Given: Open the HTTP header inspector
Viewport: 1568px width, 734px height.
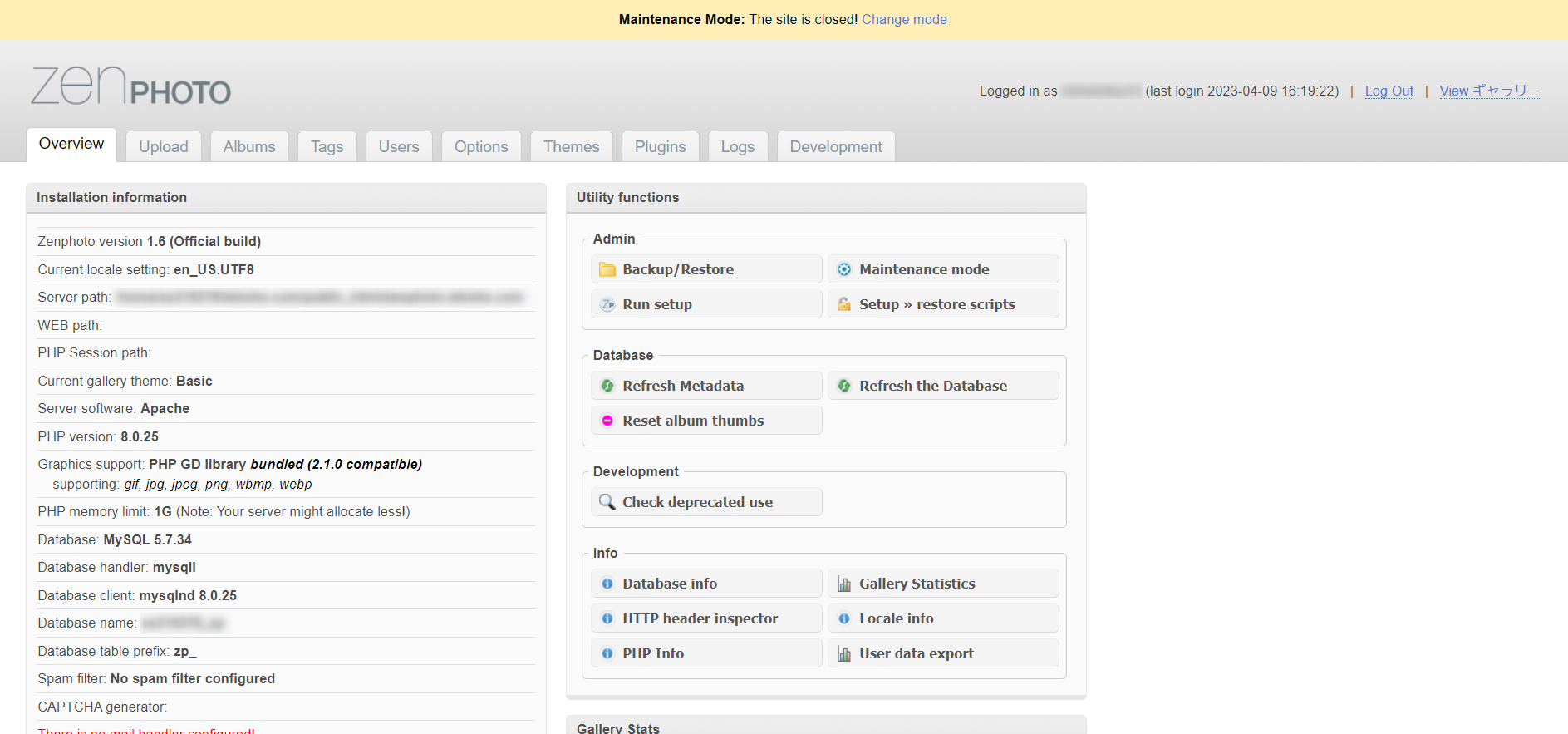Looking at the screenshot, I should click(x=700, y=618).
